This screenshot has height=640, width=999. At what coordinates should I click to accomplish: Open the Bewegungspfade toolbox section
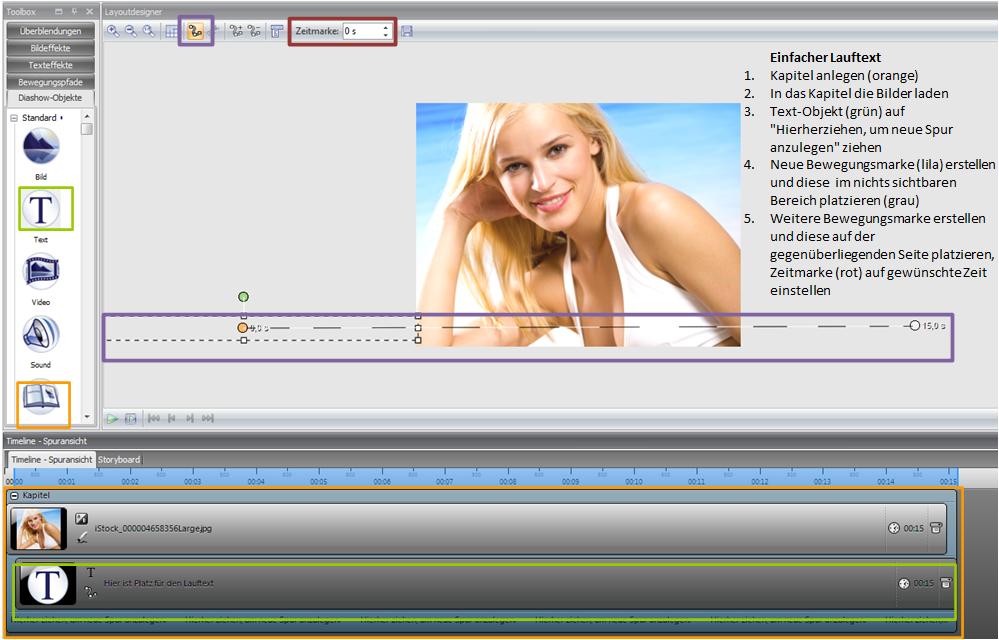(50, 82)
